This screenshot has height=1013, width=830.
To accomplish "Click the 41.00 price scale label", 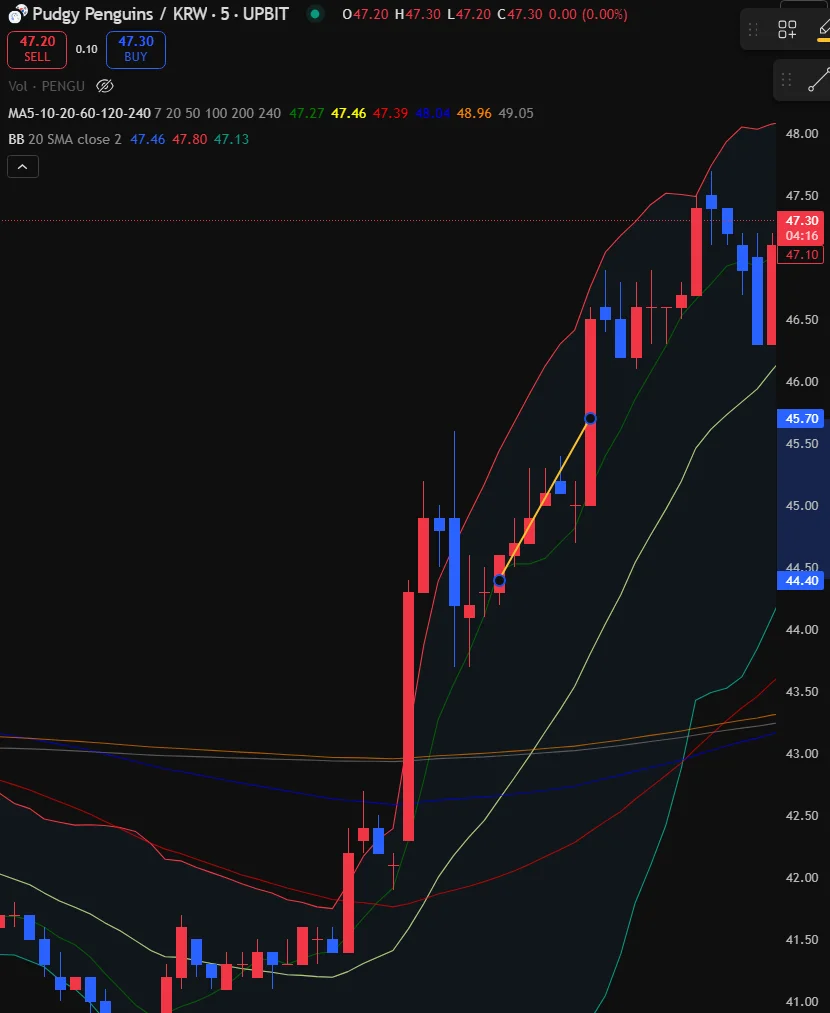I will point(802,1002).
